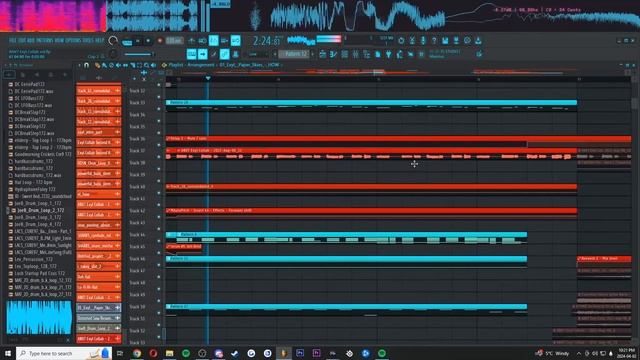Viewport: 640px width, 360px height.
Task: Expand Joe8_Drum_Loop_2_172 browser item
Action: coord(40,210)
